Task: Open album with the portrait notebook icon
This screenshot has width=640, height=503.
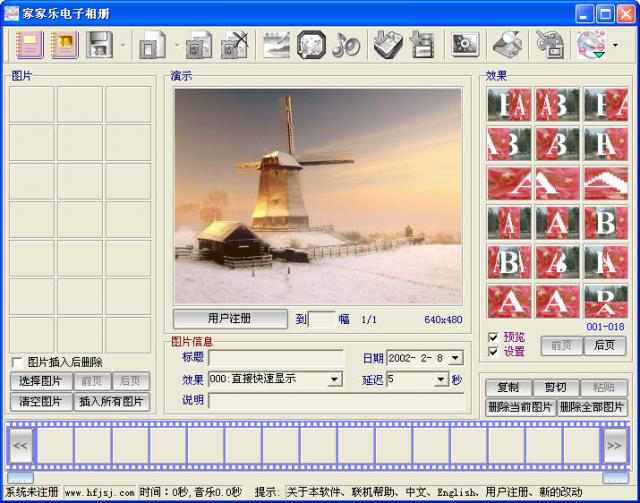Action: [x=64, y=45]
